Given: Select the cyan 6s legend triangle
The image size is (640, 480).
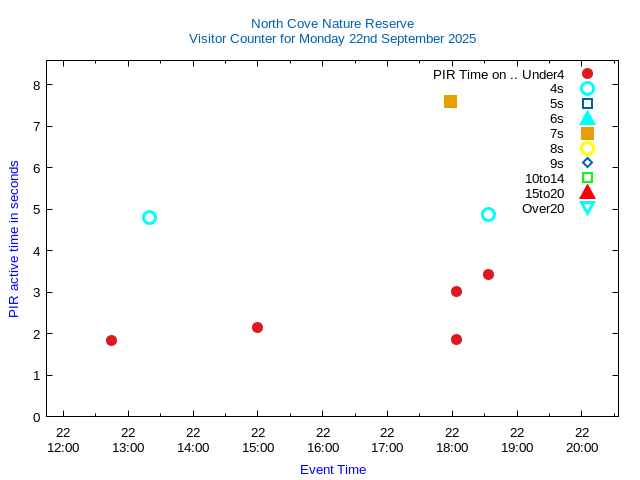Looking at the screenshot, I should 587,118.
